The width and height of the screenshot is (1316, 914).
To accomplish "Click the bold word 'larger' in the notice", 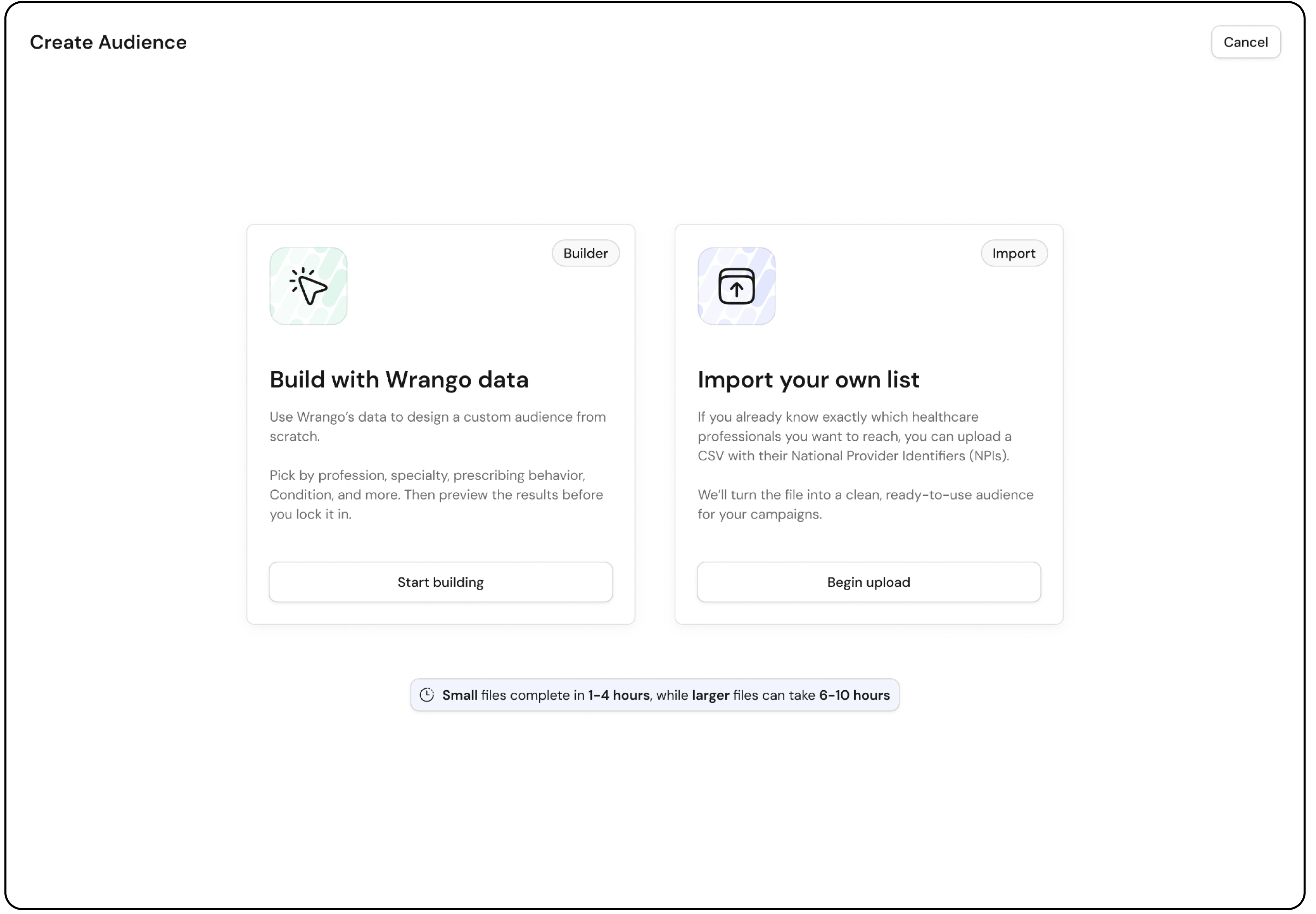I will [x=710, y=695].
